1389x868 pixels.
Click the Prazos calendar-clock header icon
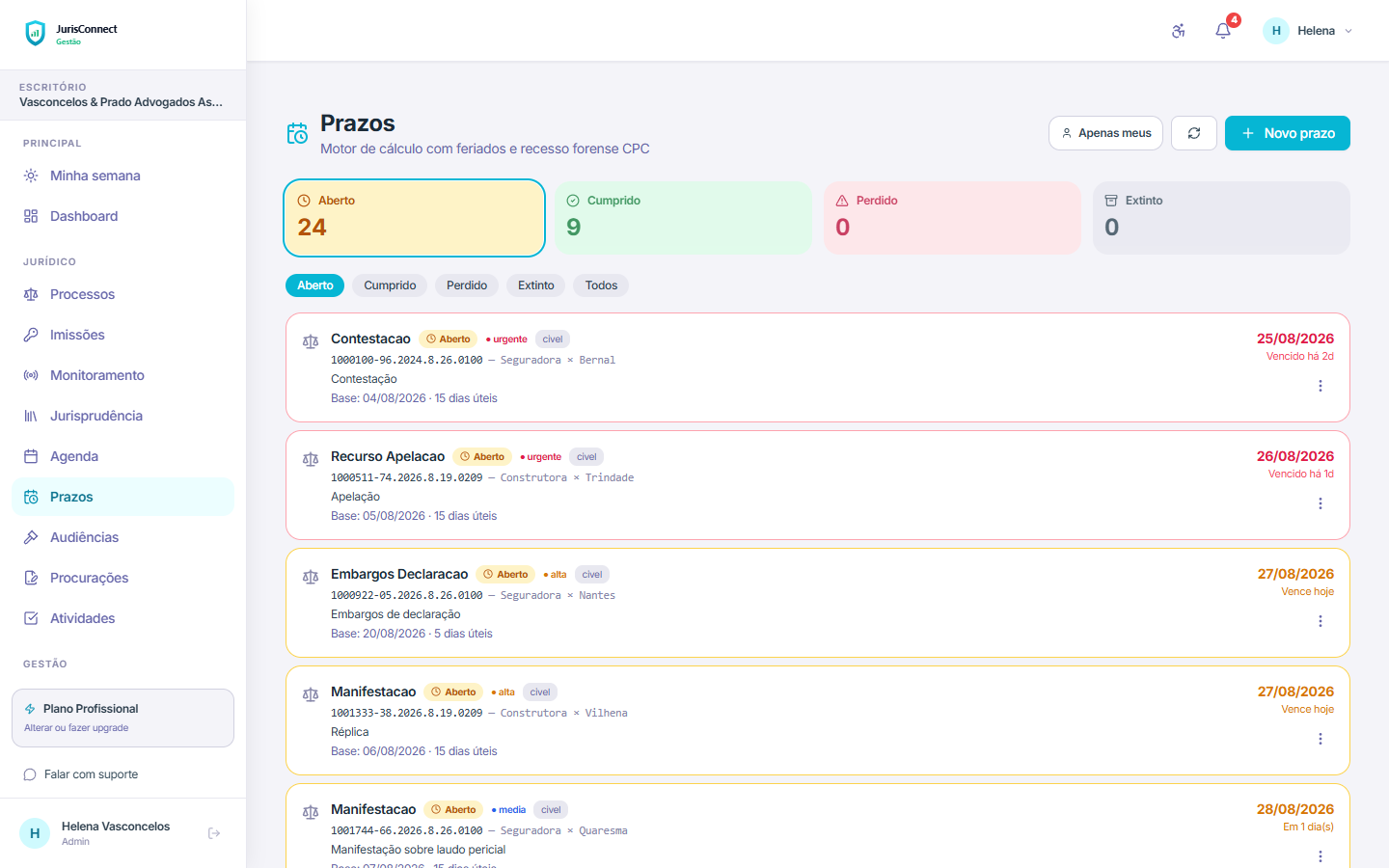point(297,133)
